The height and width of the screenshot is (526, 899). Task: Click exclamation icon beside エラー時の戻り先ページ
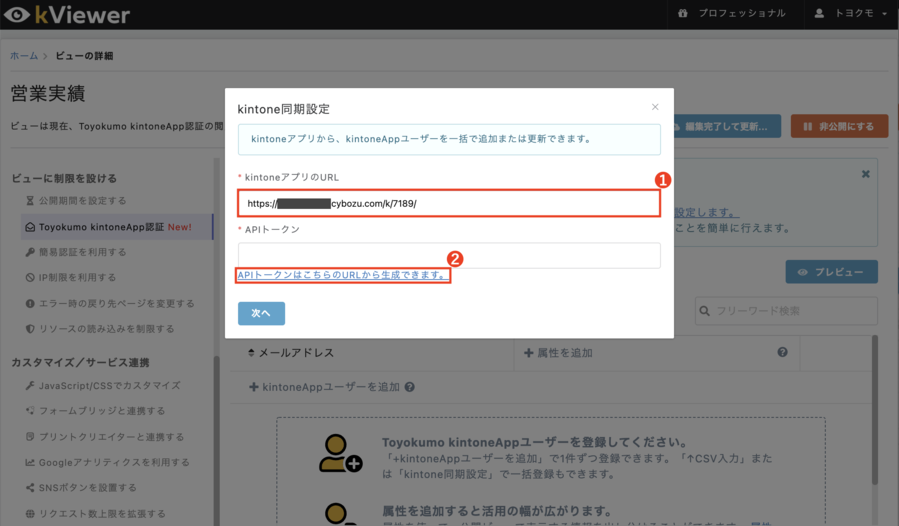(30, 303)
